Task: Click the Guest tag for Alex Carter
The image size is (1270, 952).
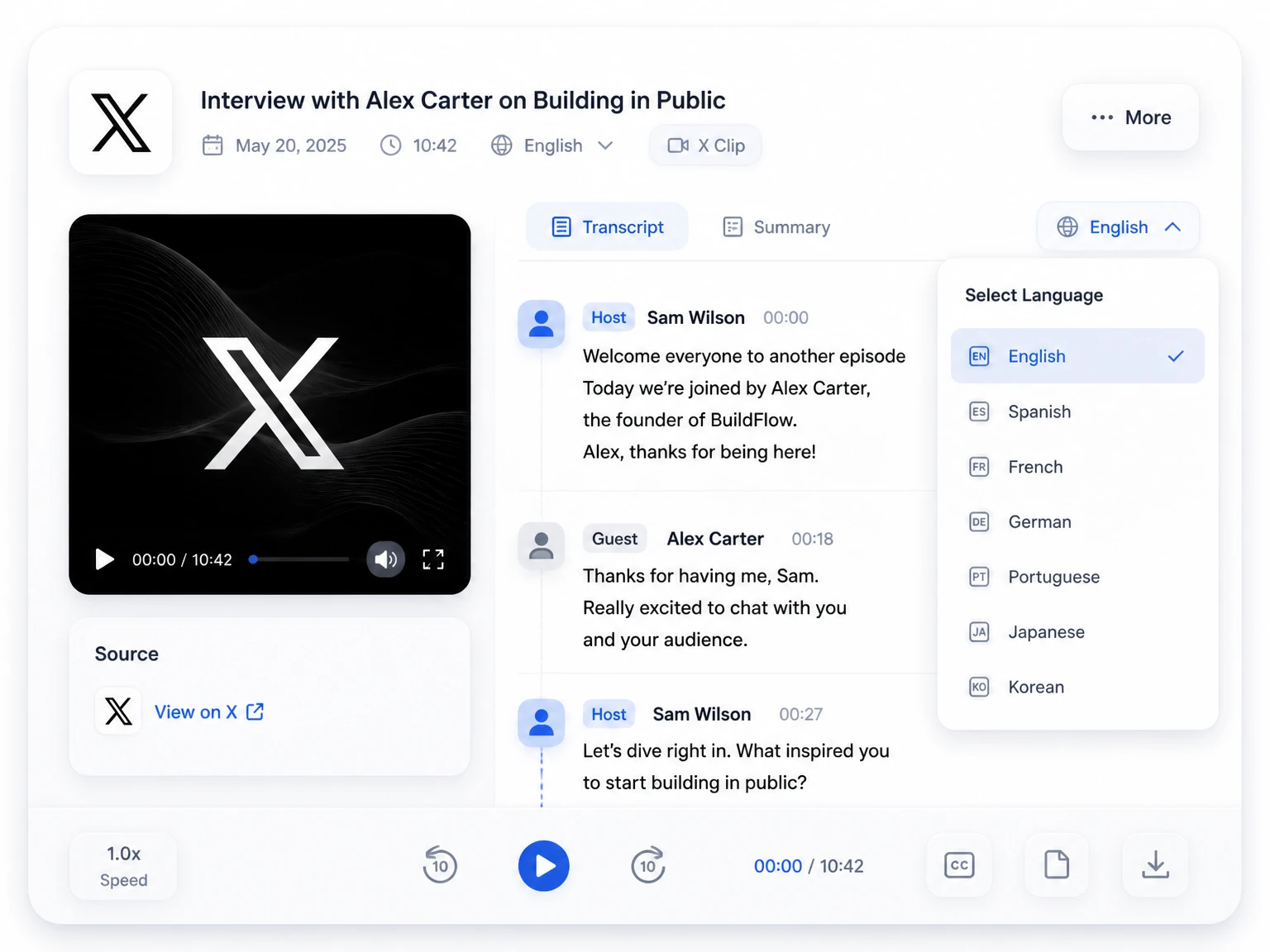Action: coord(614,539)
